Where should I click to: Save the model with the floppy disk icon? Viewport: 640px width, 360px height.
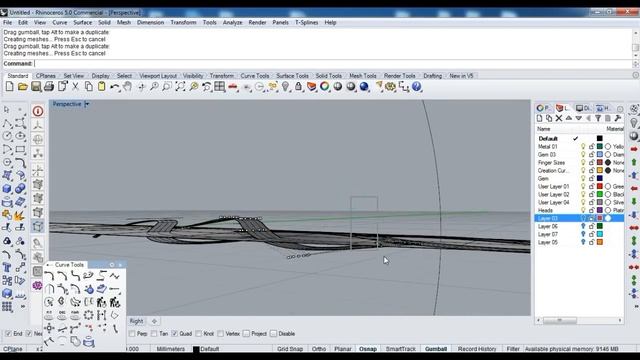pyautogui.click(x=36, y=87)
